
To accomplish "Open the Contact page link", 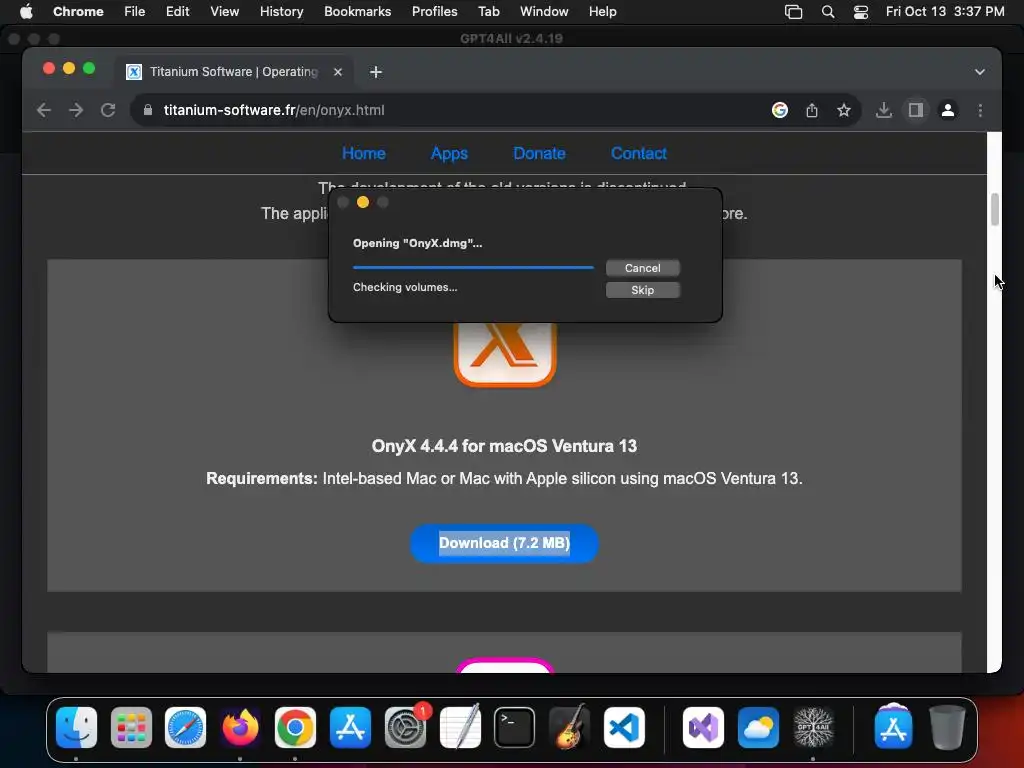I will [x=639, y=153].
